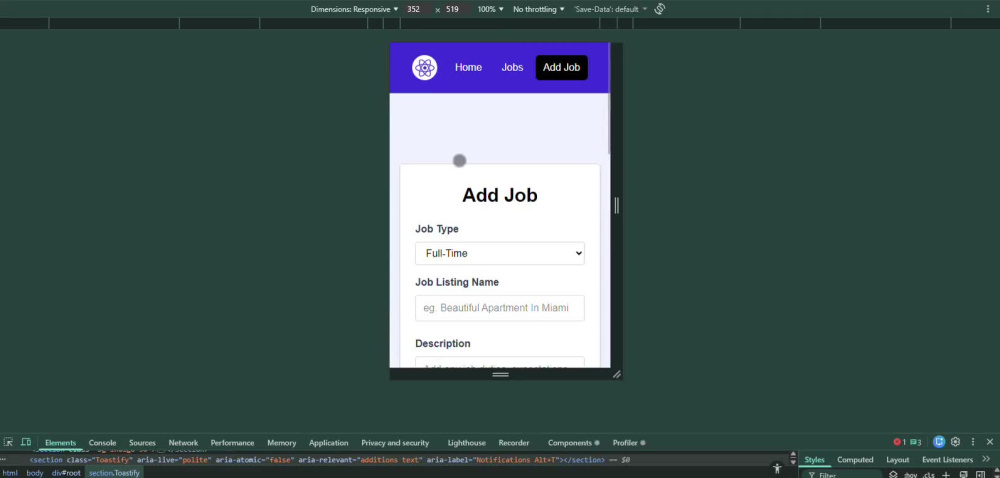Open the DevTools customize three-dot menu
Screen dimensions: 1000x478
click(973, 442)
